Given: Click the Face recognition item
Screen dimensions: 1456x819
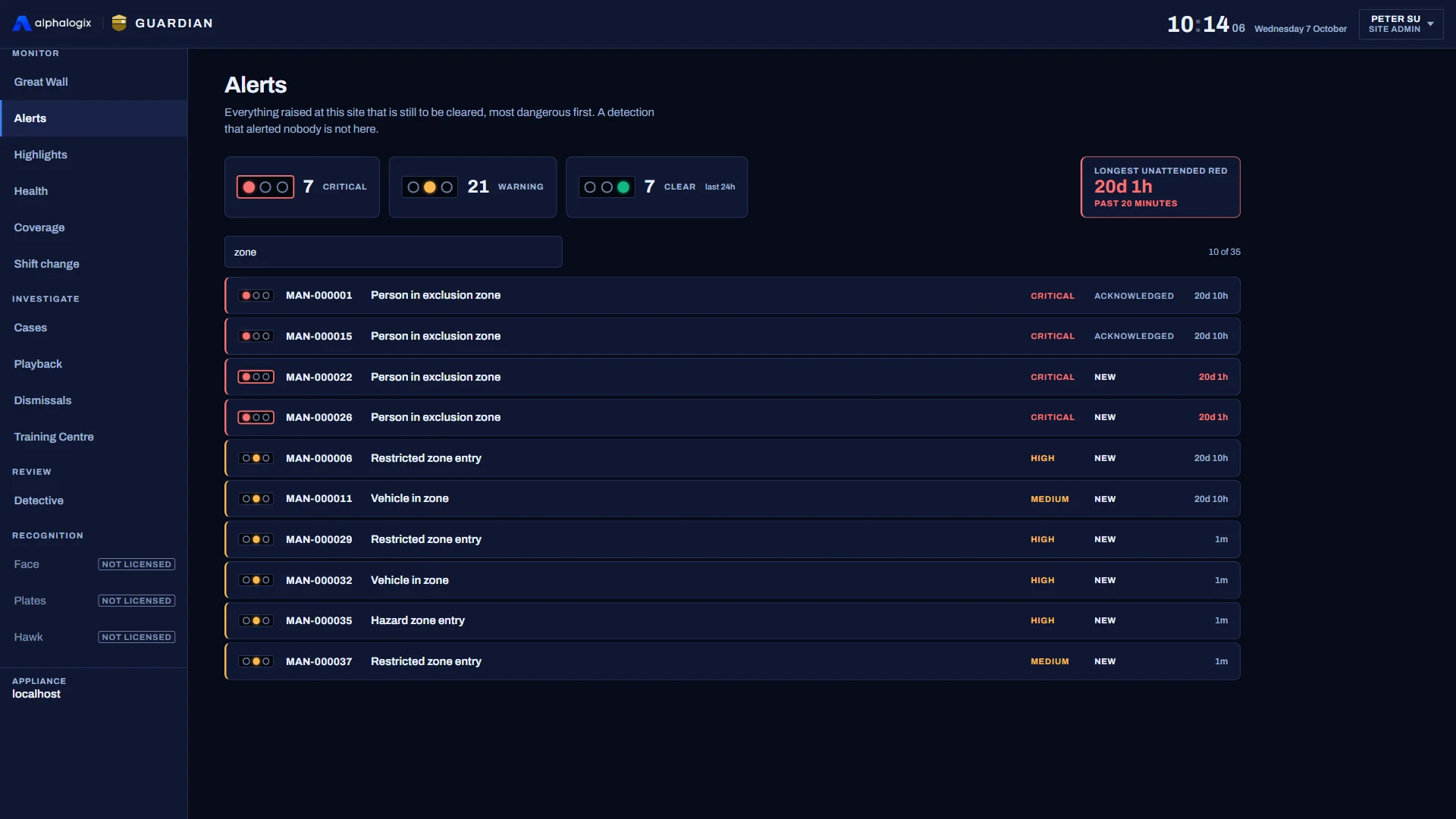Looking at the screenshot, I should click(x=94, y=564).
